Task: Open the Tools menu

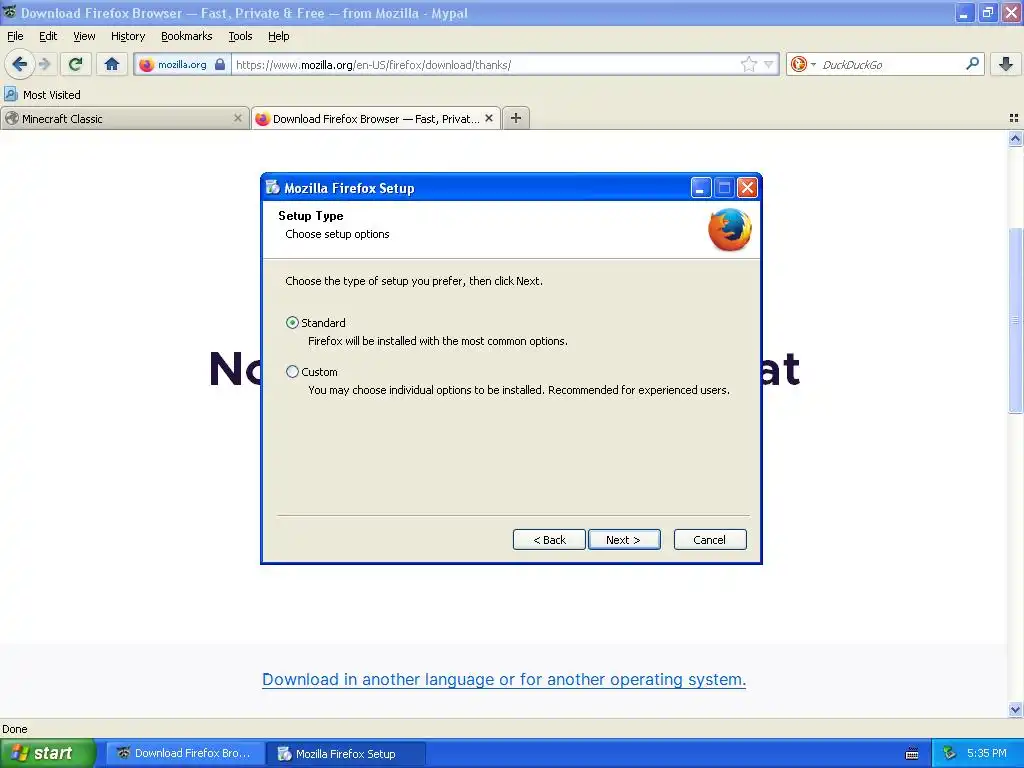Action: click(x=240, y=36)
